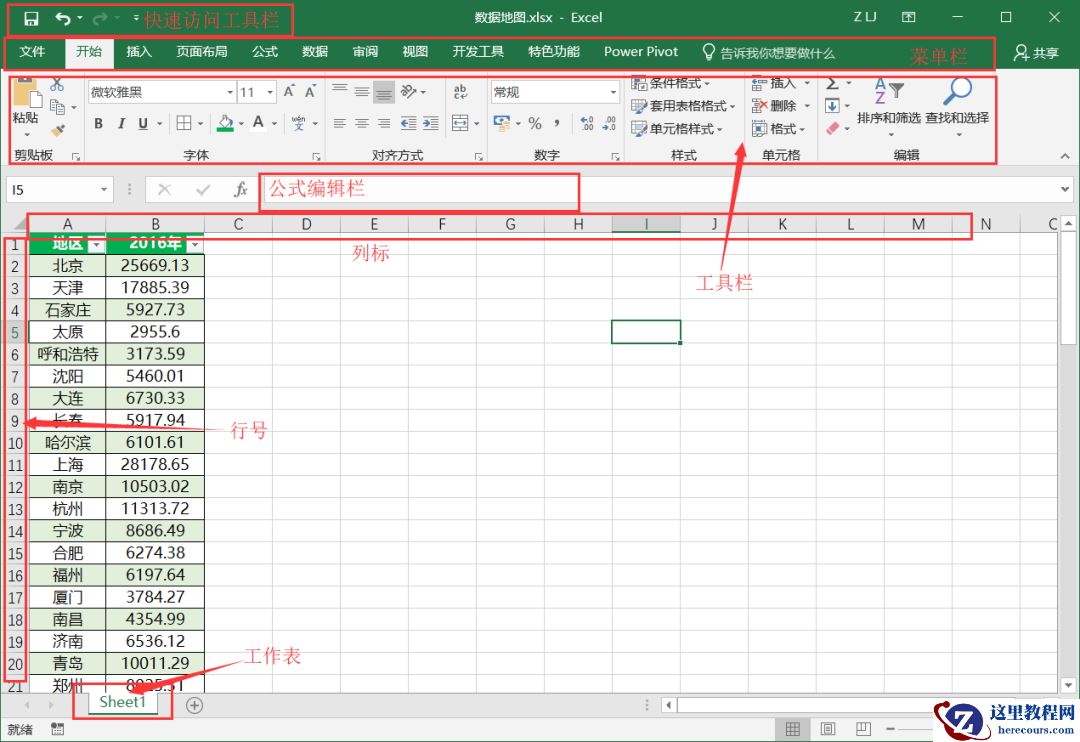Select the Format Painter brush icon

[x=57, y=130]
